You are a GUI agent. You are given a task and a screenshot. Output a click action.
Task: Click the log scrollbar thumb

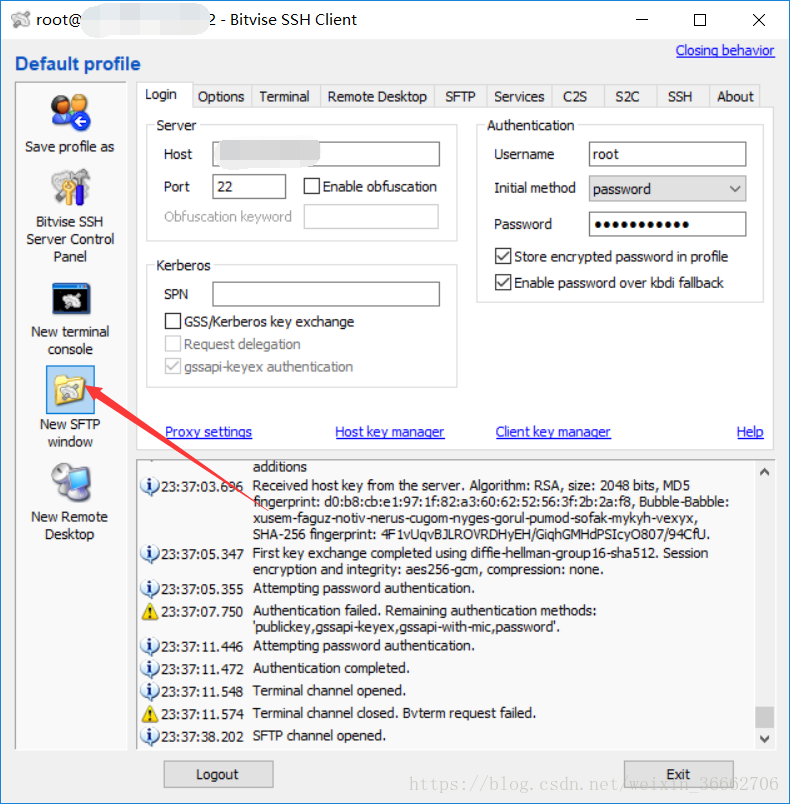point(764,717)
